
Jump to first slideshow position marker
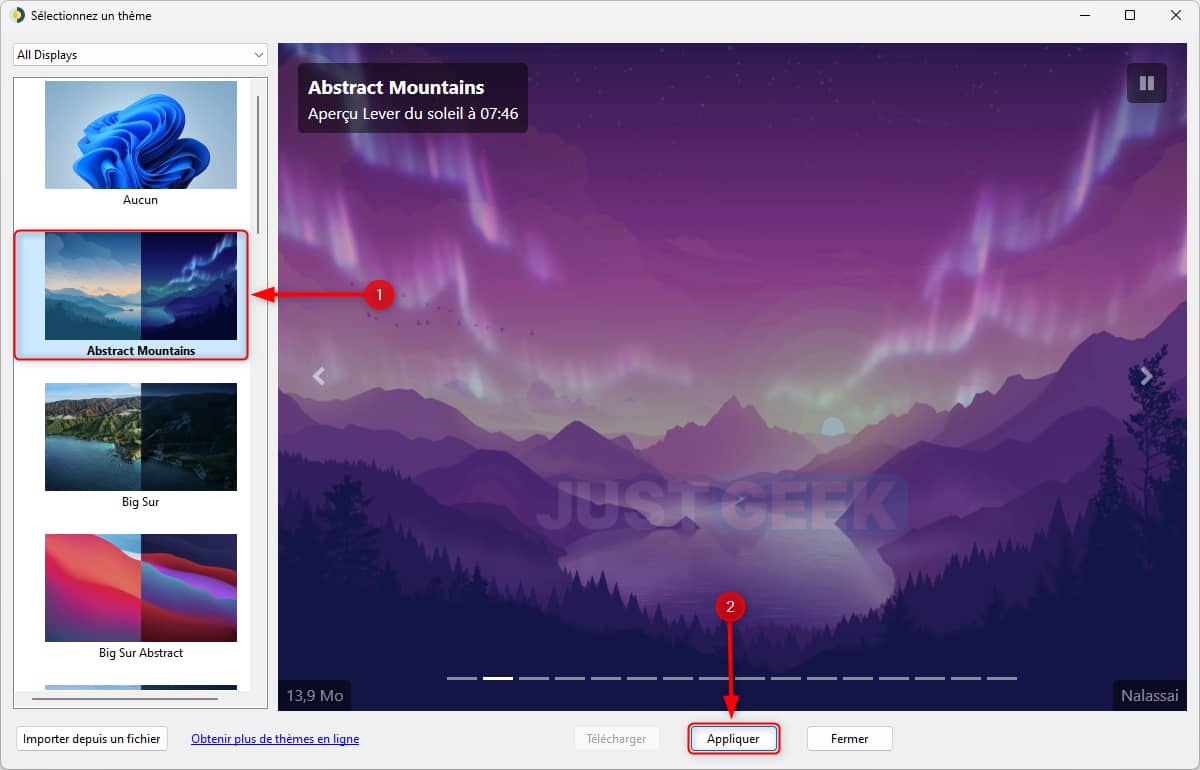[462, 678]
